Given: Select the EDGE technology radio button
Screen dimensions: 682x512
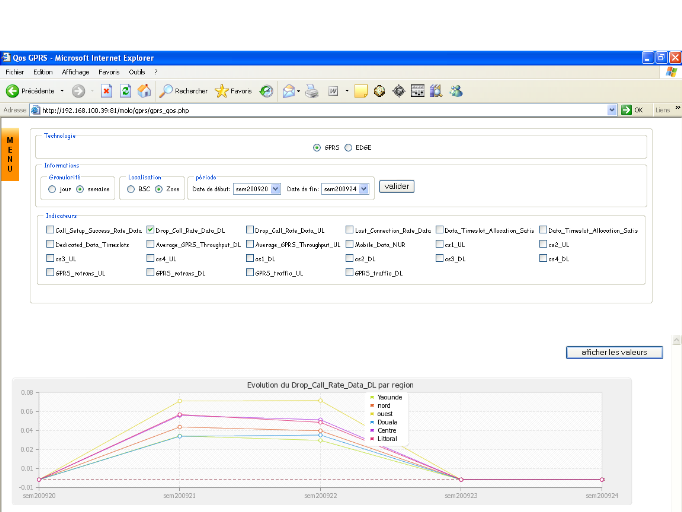Looking at the screenshot, I should [x=348, y=147].
